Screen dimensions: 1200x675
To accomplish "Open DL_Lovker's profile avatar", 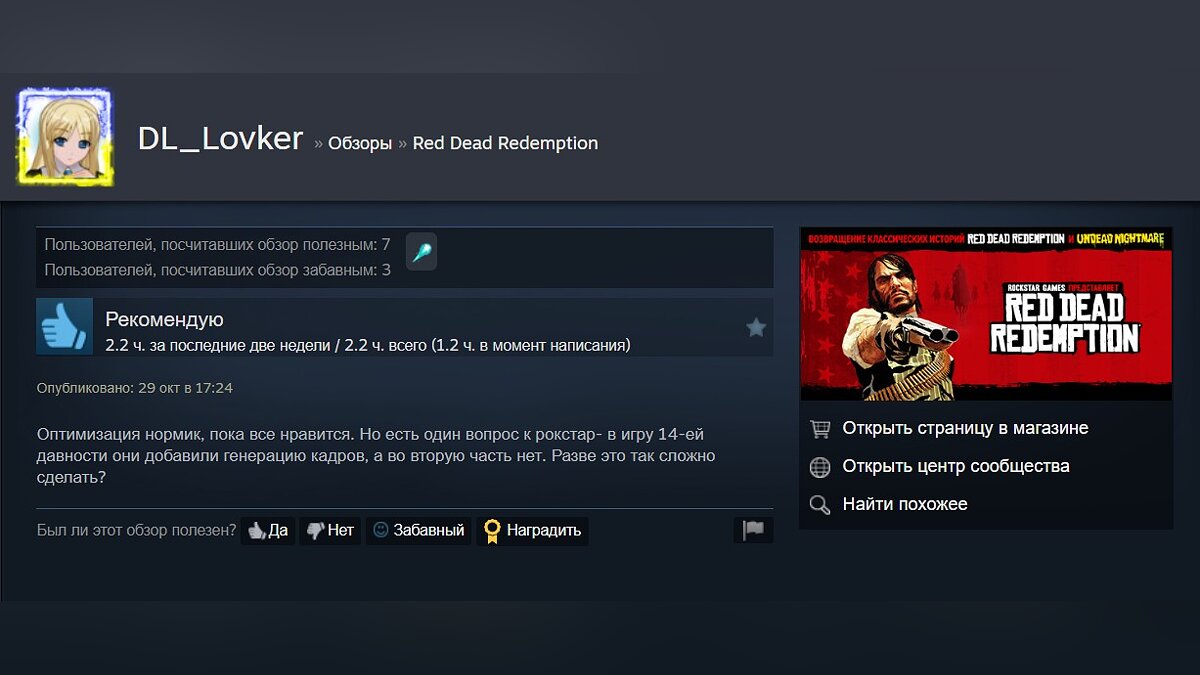I will coord(65,136).
